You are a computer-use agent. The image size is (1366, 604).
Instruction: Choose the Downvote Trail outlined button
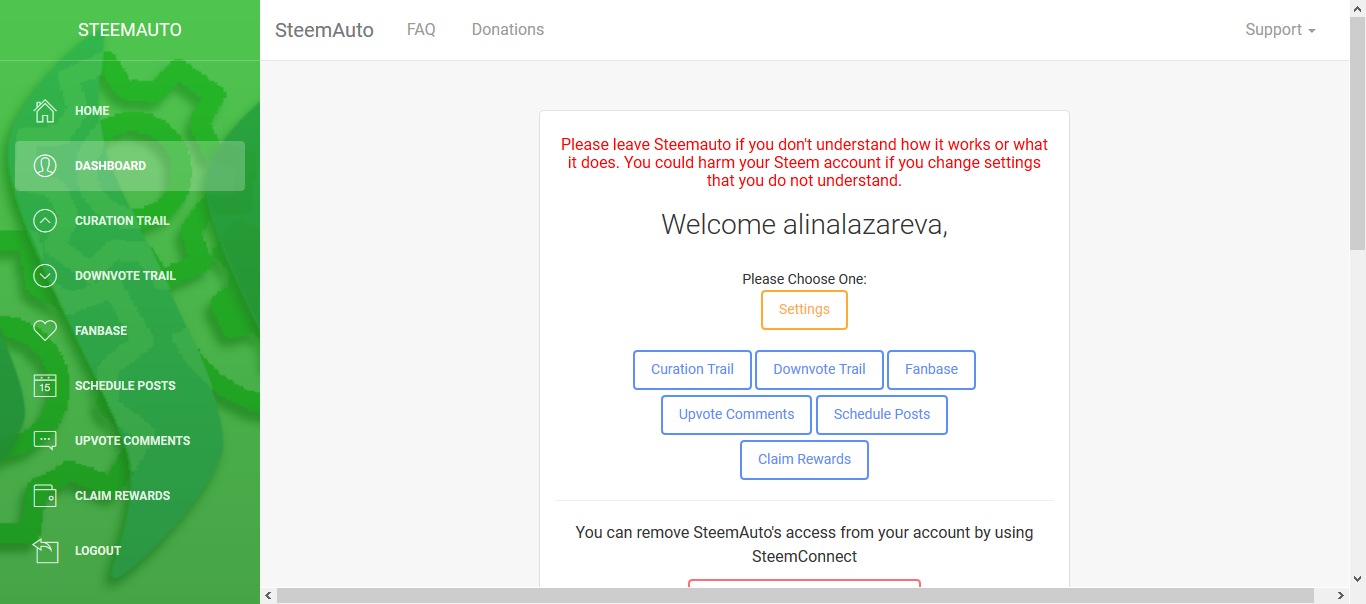pyautogui.click(x=819, y=370)
